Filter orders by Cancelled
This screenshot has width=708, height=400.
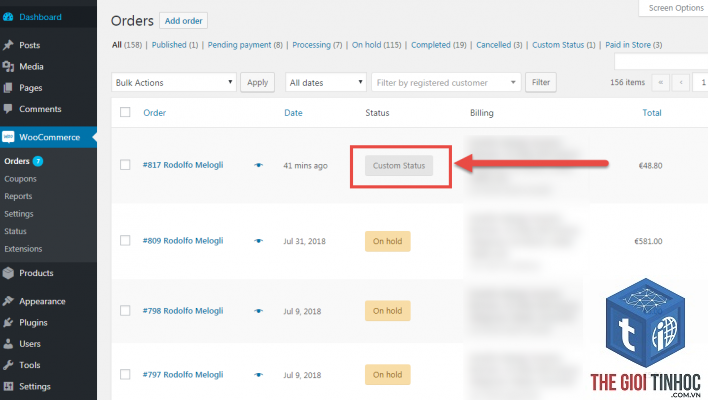pos(494,45)
